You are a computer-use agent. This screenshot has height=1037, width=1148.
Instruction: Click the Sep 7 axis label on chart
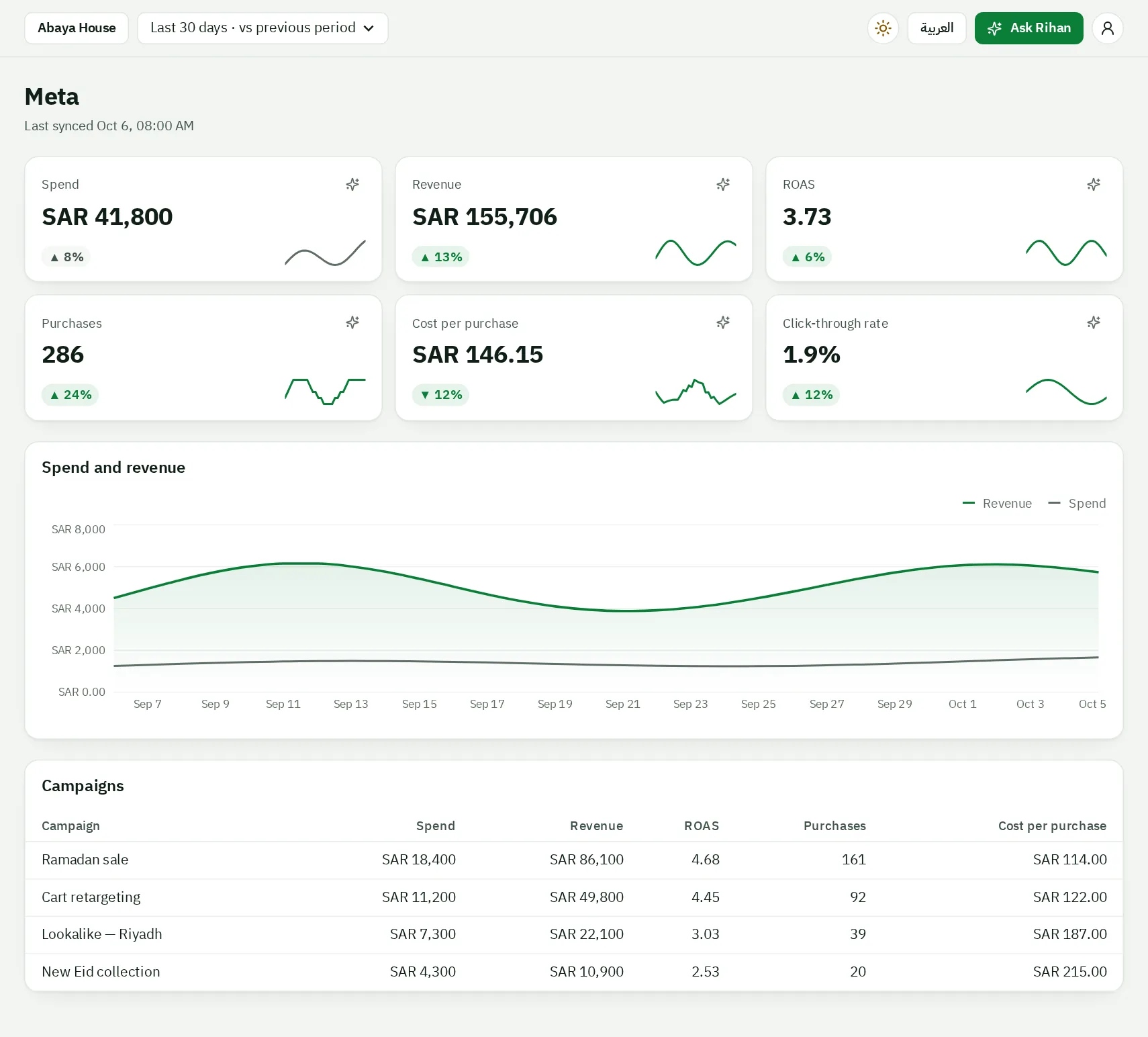[148, 704]
